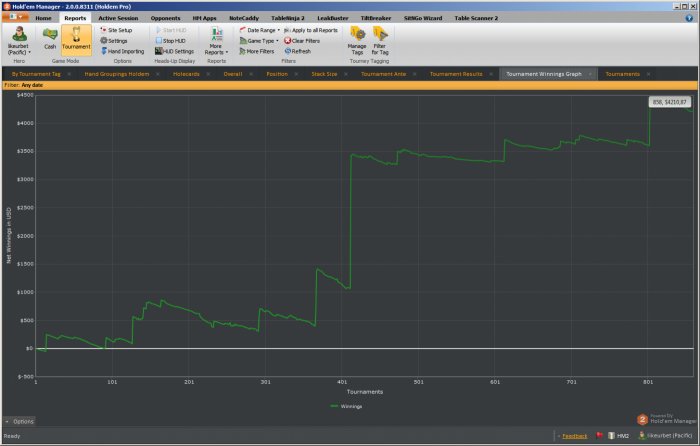Viewport: 700px width, 446px height.
Task: Select the Tournament game mode
Action: [76, 39]
